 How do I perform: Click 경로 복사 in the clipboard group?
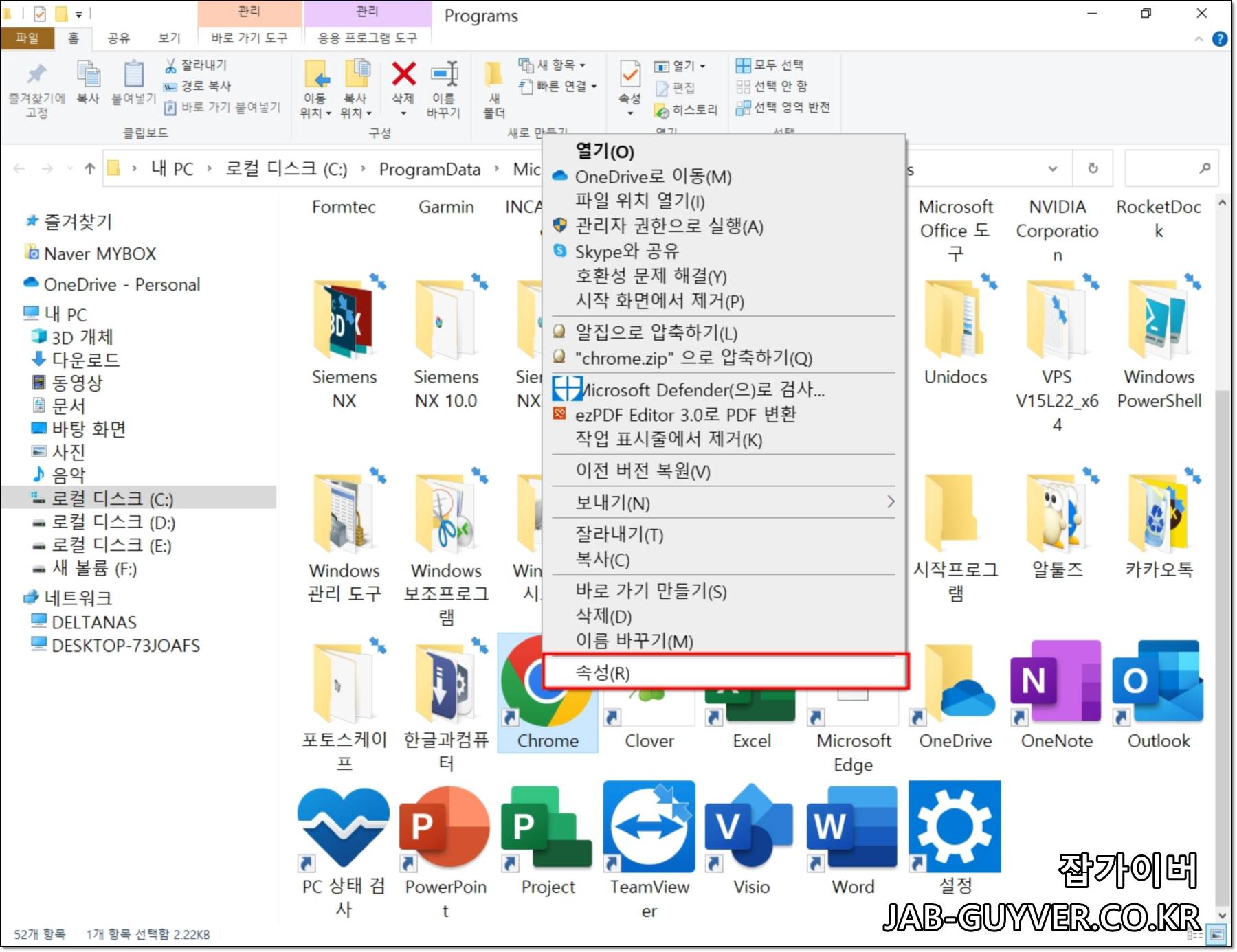197,87
